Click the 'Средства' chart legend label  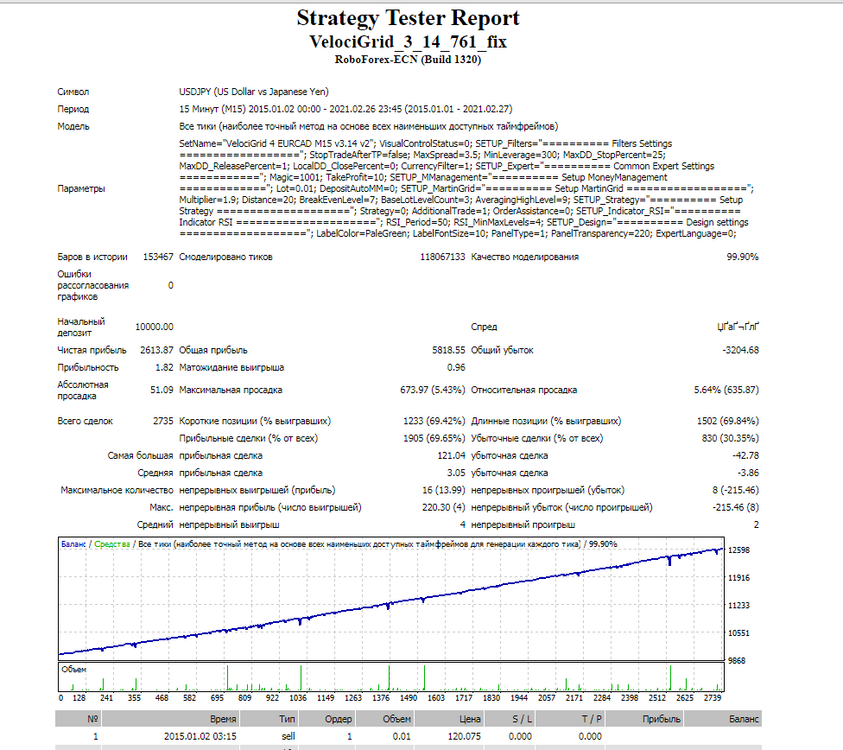point(112,544)
